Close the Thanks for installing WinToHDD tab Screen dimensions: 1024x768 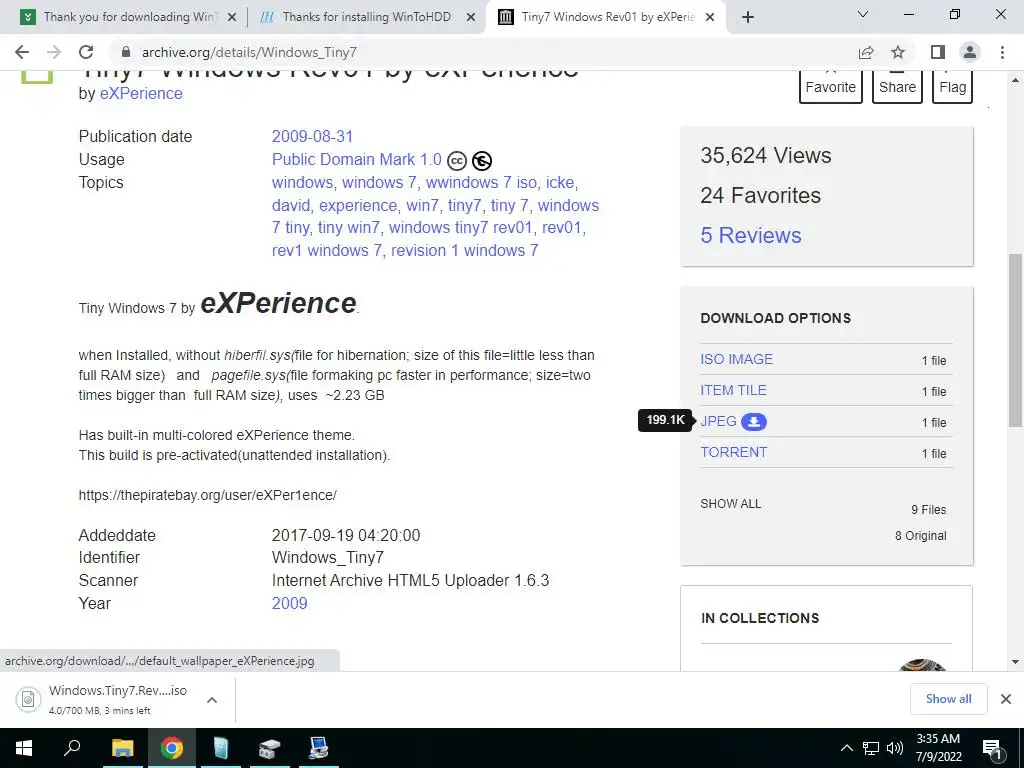coord(471,17)
